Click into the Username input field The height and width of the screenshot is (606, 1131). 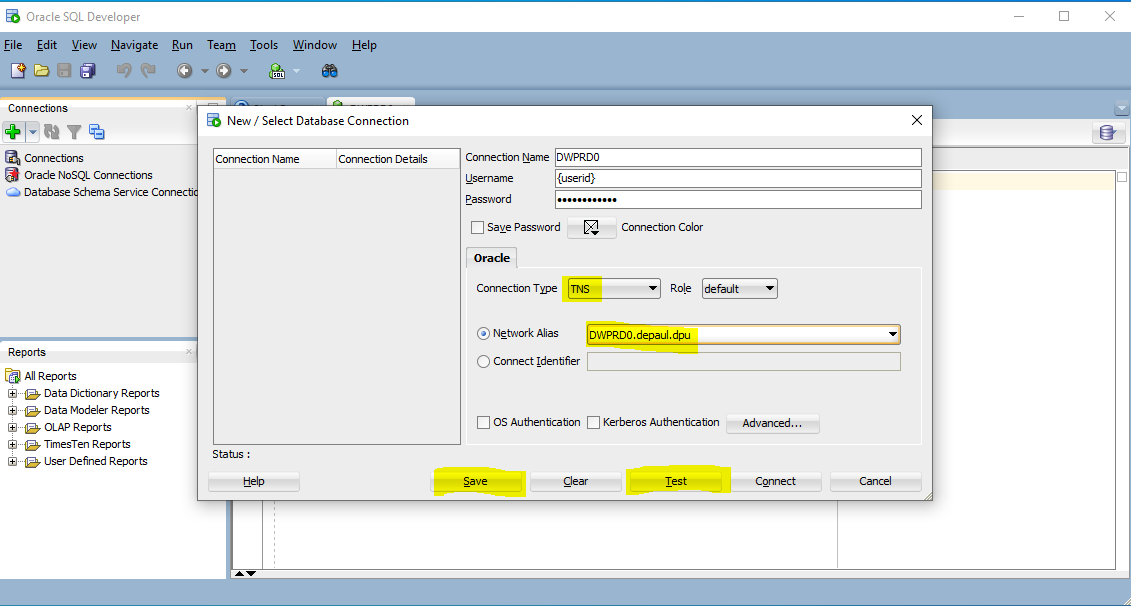pyautogui.click(x=737, y=178)
